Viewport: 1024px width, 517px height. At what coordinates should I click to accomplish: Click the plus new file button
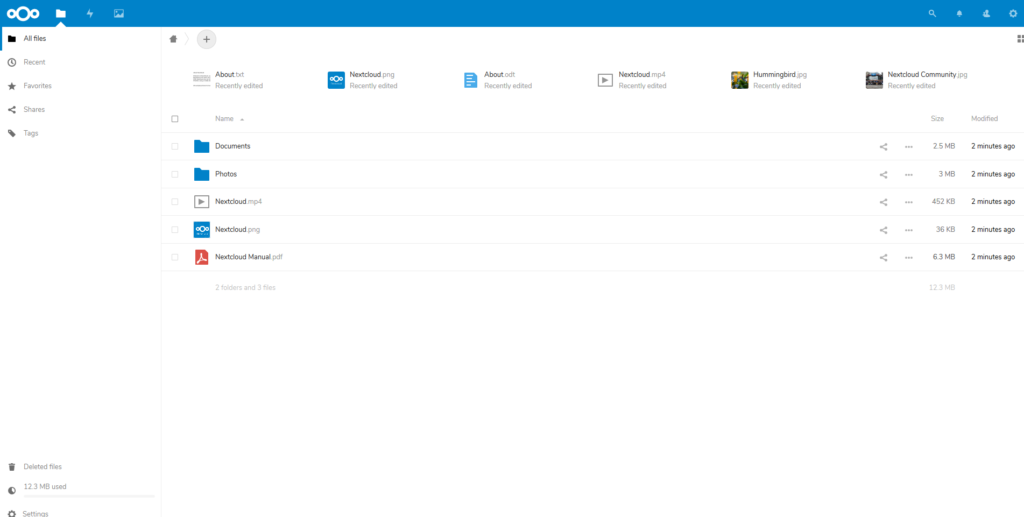tap(206, 39)
